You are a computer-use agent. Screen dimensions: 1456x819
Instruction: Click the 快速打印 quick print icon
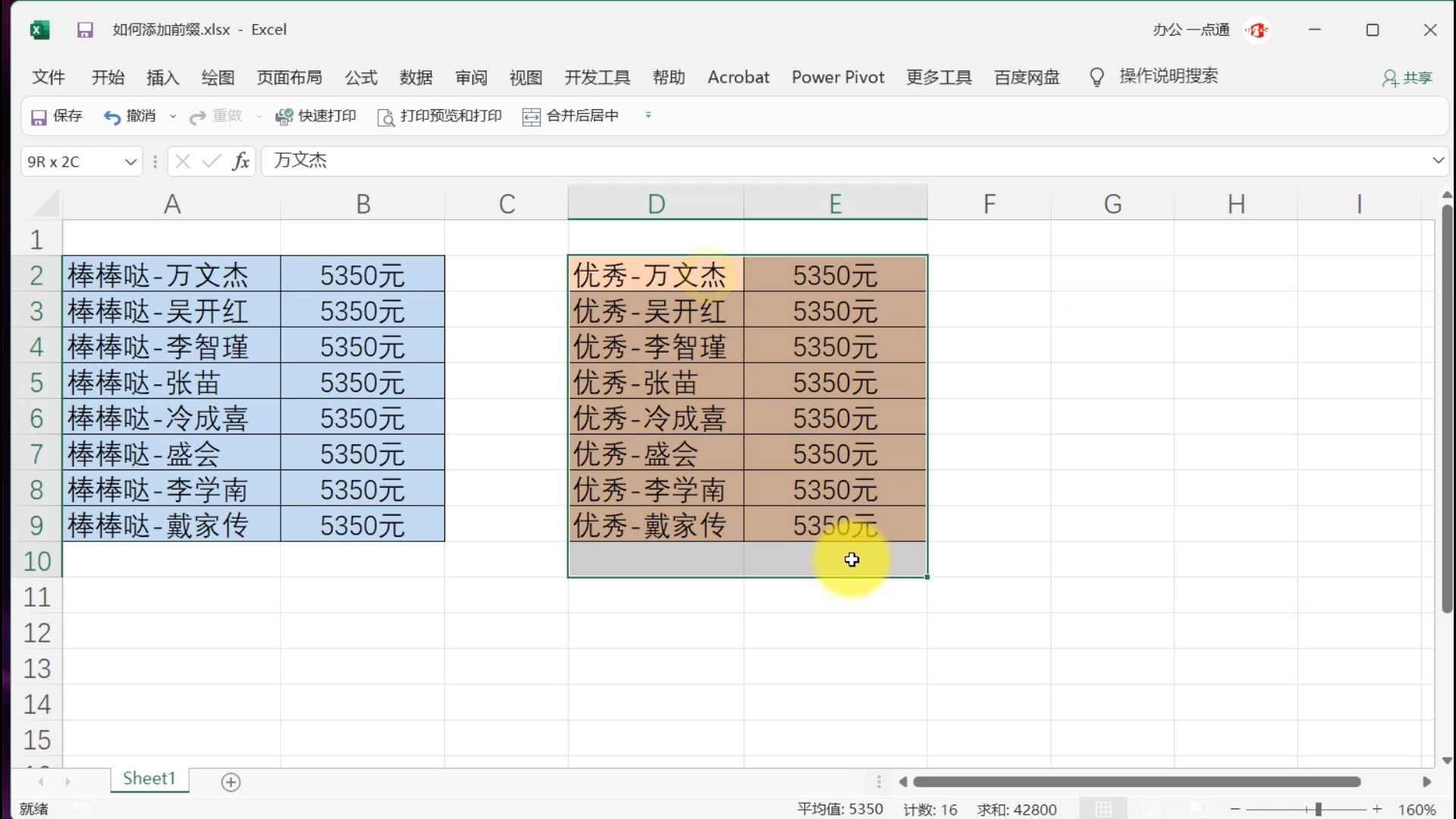(x=284, y=117)
